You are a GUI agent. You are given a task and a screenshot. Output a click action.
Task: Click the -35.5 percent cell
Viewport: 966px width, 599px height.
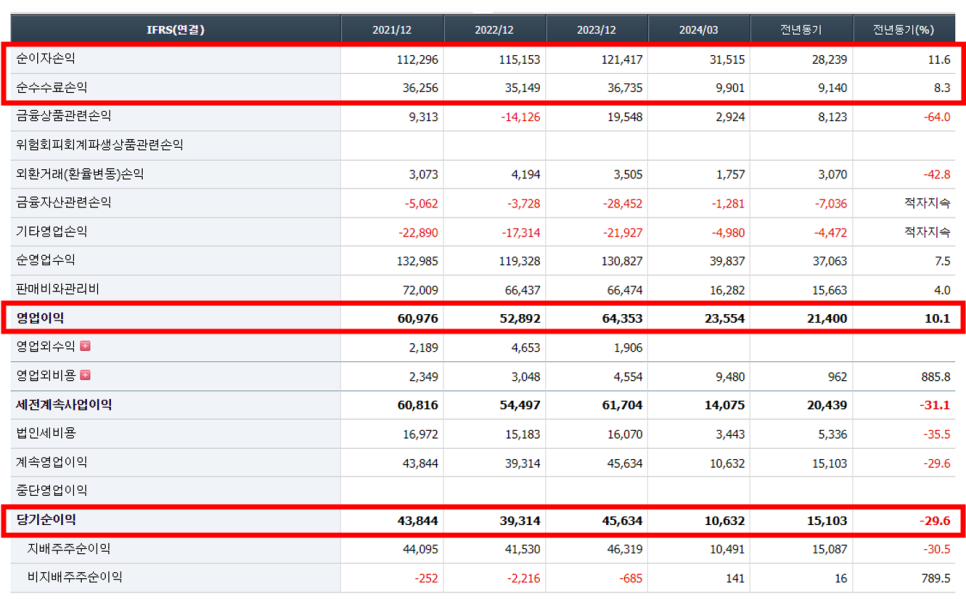pyautogui.click(x=937, y=434)
